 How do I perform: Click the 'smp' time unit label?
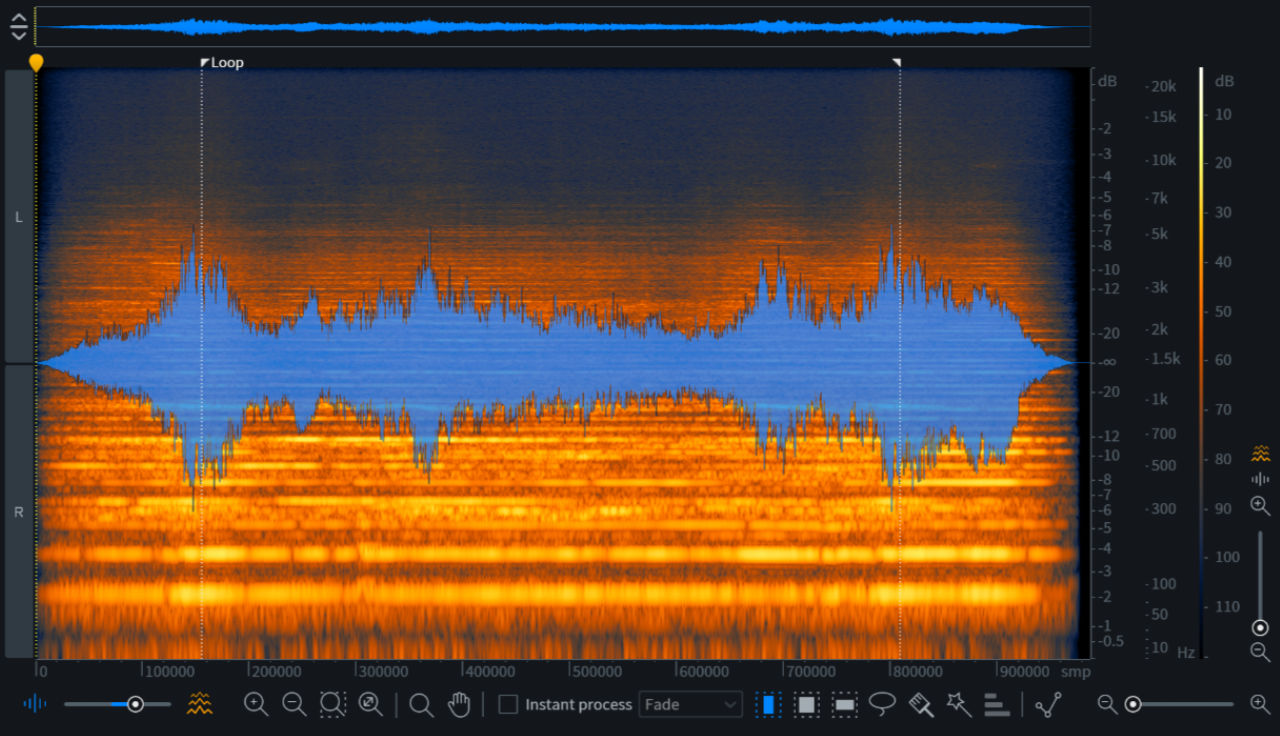click(1075, 671)
